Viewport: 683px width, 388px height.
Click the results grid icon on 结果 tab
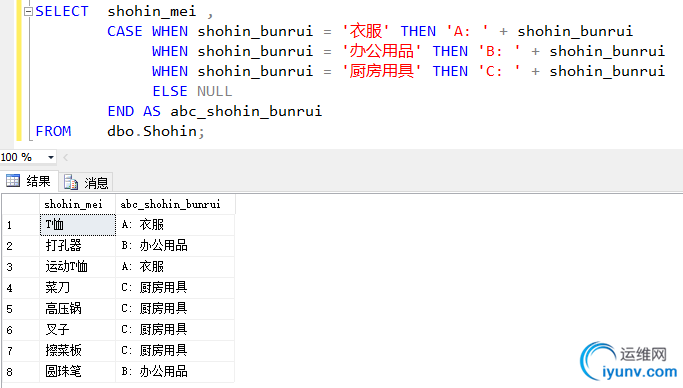(x=13, y=181)
